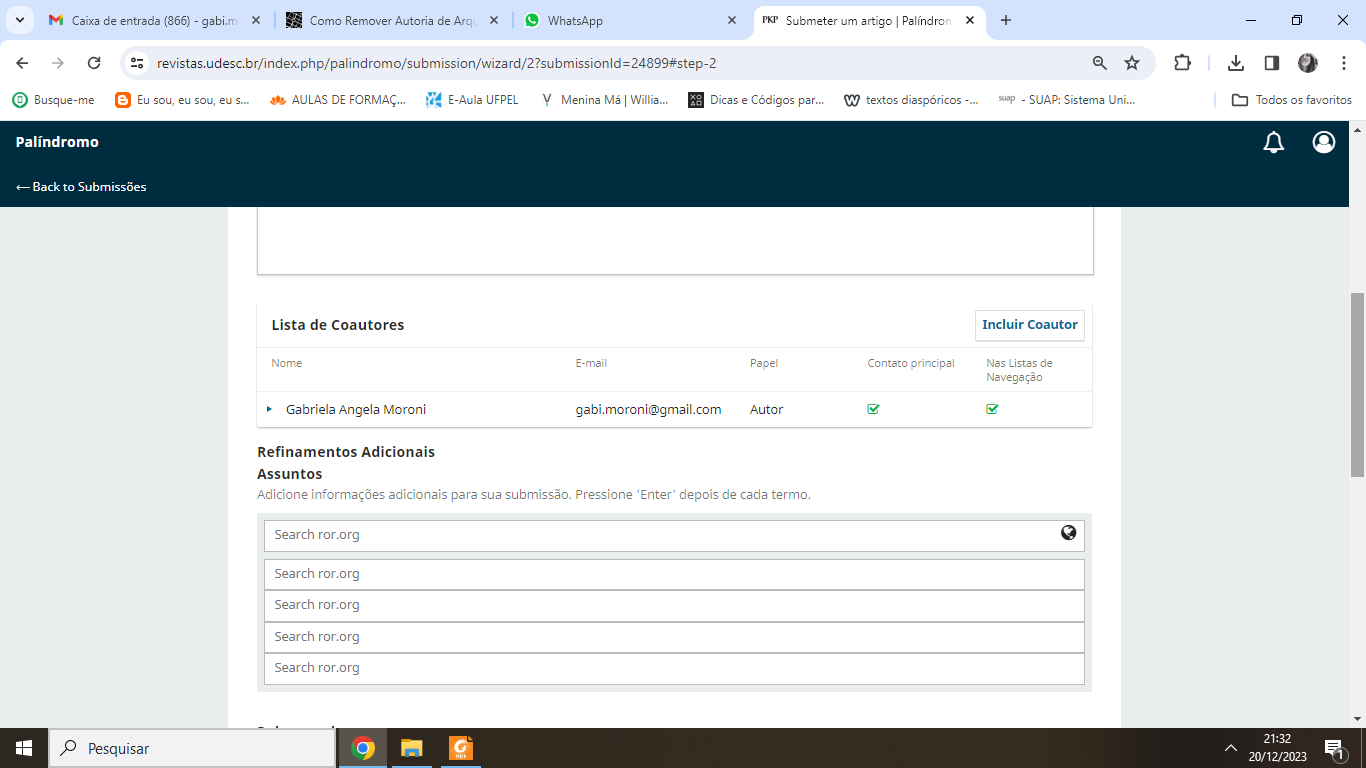This screenshot has width=1366, height=768.
Task: Toggle the Nas Listas de Navegação checkbox
Action: pyautogui.click(x=992, y=409)
